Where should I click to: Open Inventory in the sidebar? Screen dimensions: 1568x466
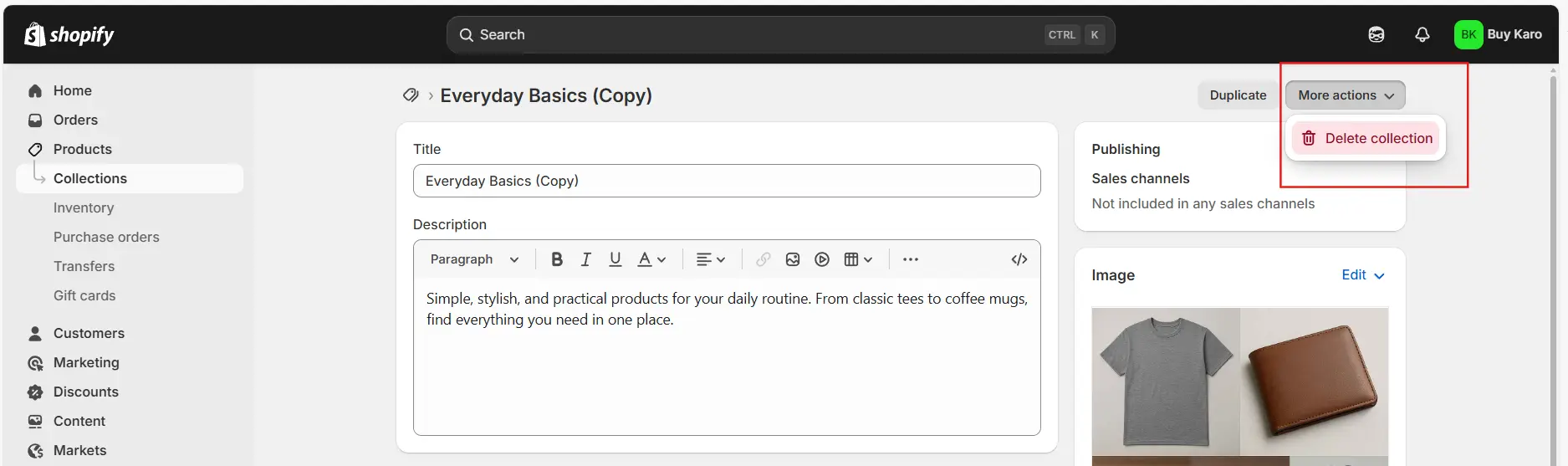(84, 207)
